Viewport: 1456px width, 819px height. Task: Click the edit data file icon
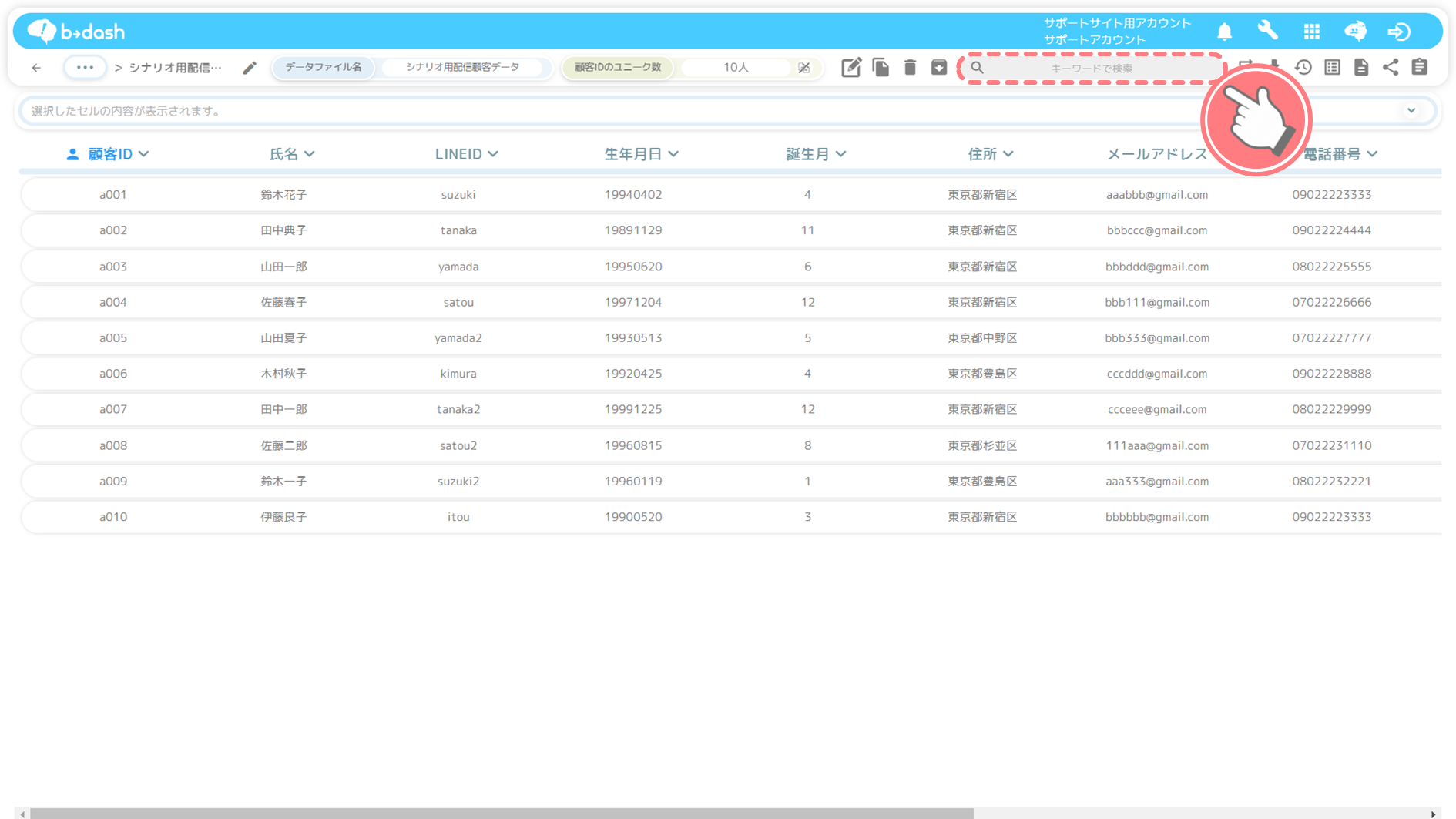[x=851, y=68]
